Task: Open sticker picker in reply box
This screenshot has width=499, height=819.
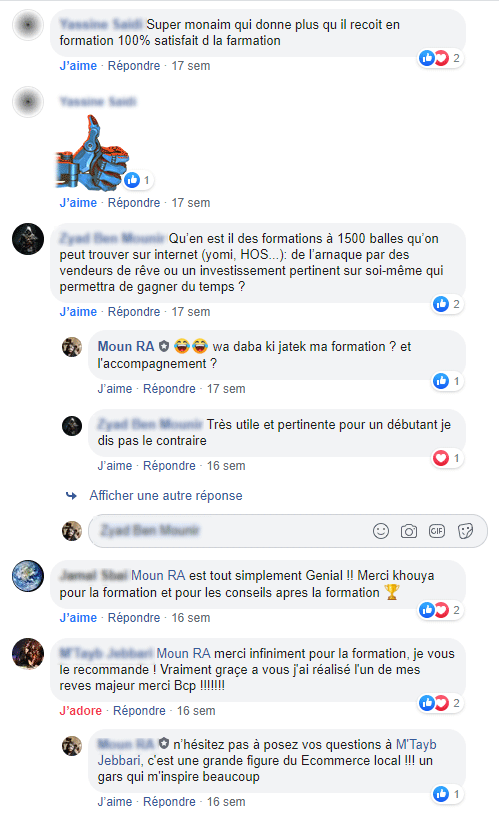Action: [x=465, y=531]
